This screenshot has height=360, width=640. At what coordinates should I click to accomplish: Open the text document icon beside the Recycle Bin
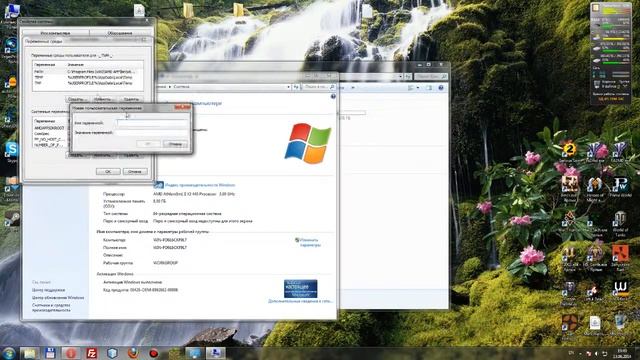pos(595,325)
